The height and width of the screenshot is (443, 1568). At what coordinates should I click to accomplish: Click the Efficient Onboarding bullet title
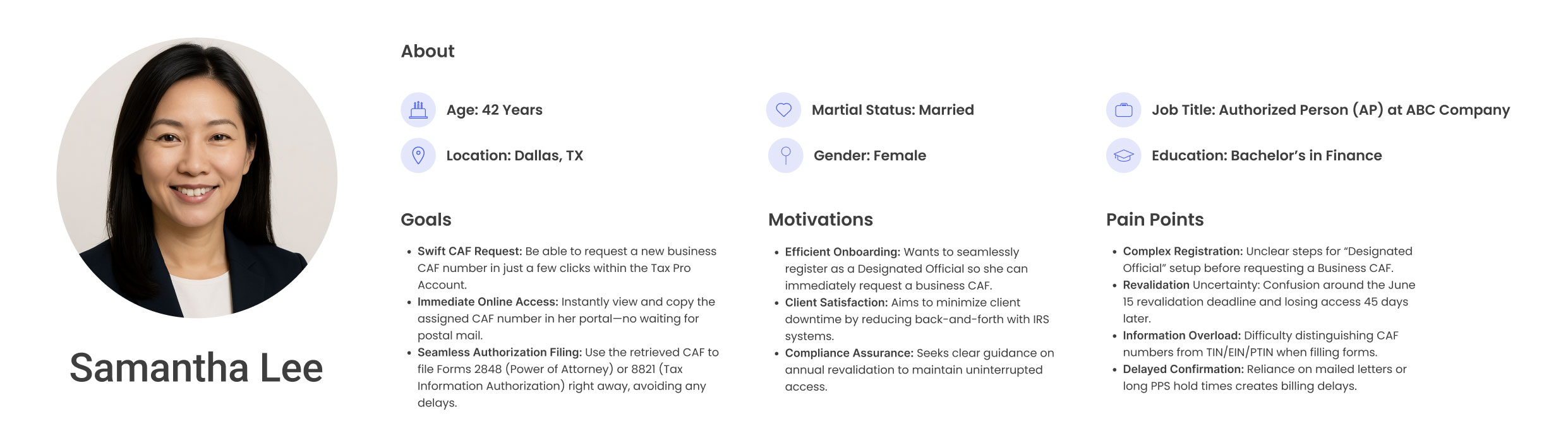coord(842,252)
